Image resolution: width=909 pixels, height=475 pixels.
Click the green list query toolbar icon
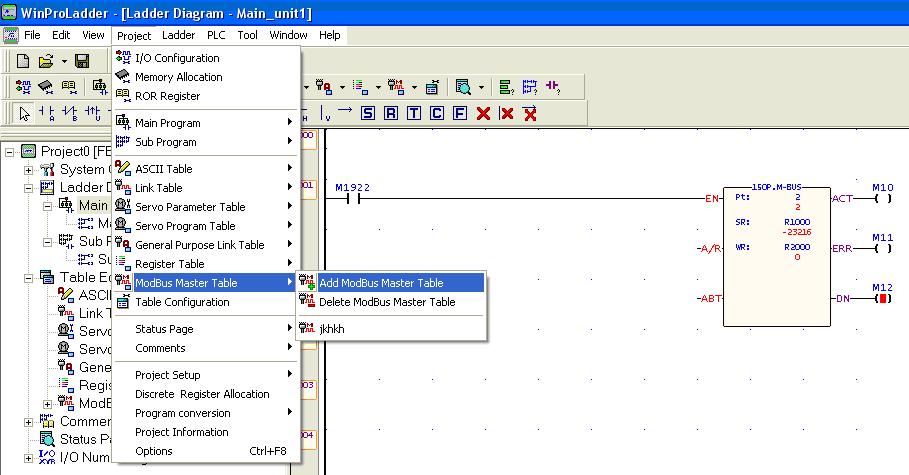coord(506,87)
